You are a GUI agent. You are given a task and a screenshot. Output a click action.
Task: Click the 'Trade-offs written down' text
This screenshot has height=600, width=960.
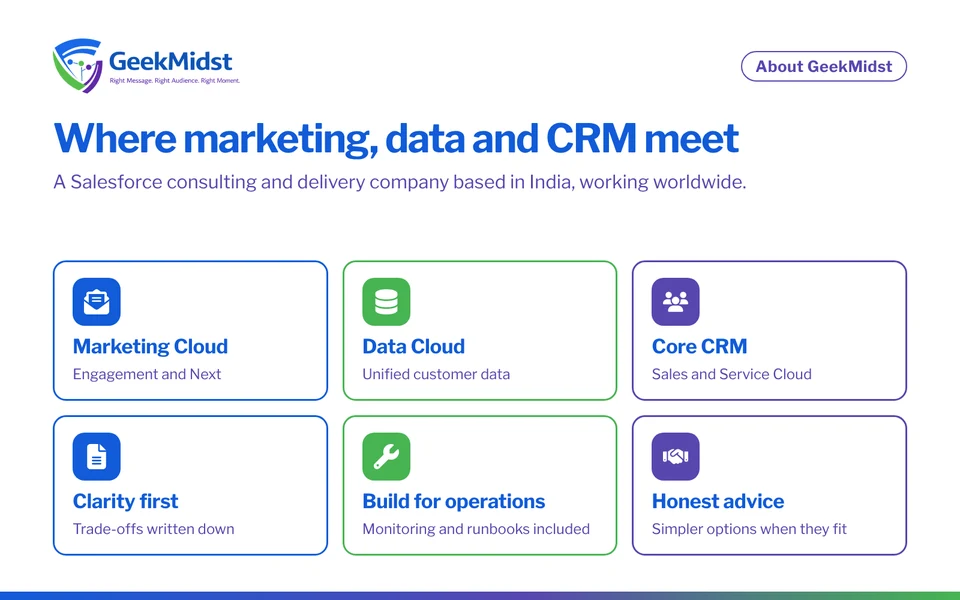[x=154, y=529]
